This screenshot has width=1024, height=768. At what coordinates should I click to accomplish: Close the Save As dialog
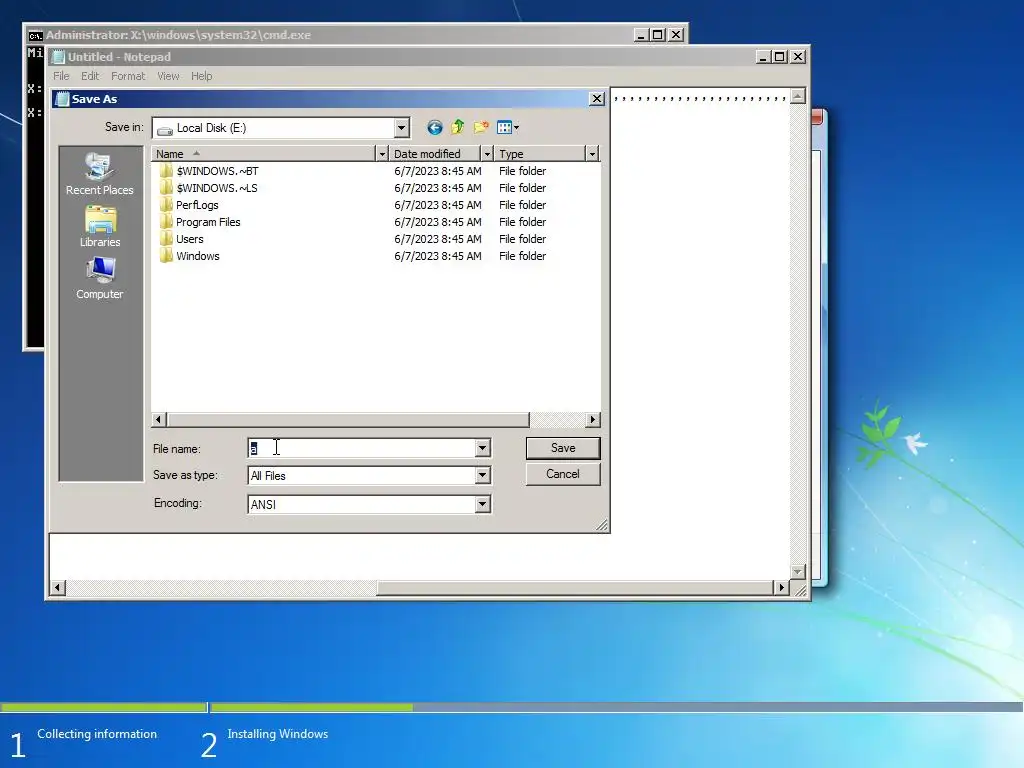[597, 99]
